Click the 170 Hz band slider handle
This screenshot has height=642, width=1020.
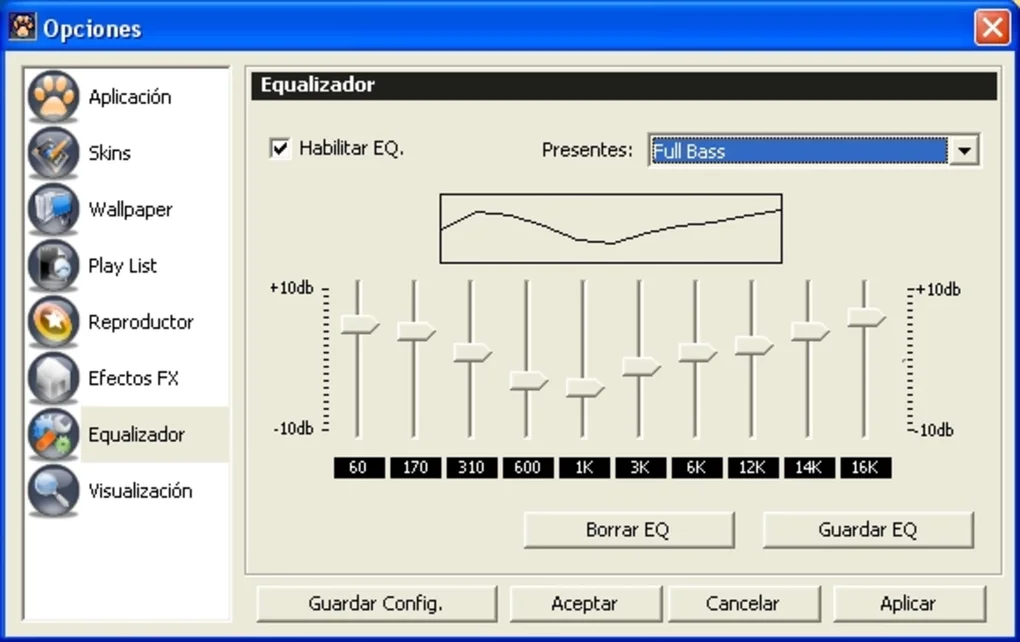point(416,330)
